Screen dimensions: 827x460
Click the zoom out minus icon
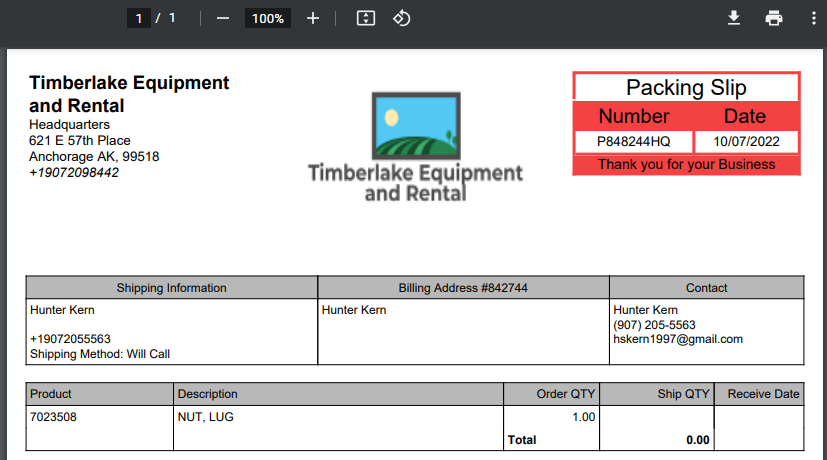pos(223,18)
